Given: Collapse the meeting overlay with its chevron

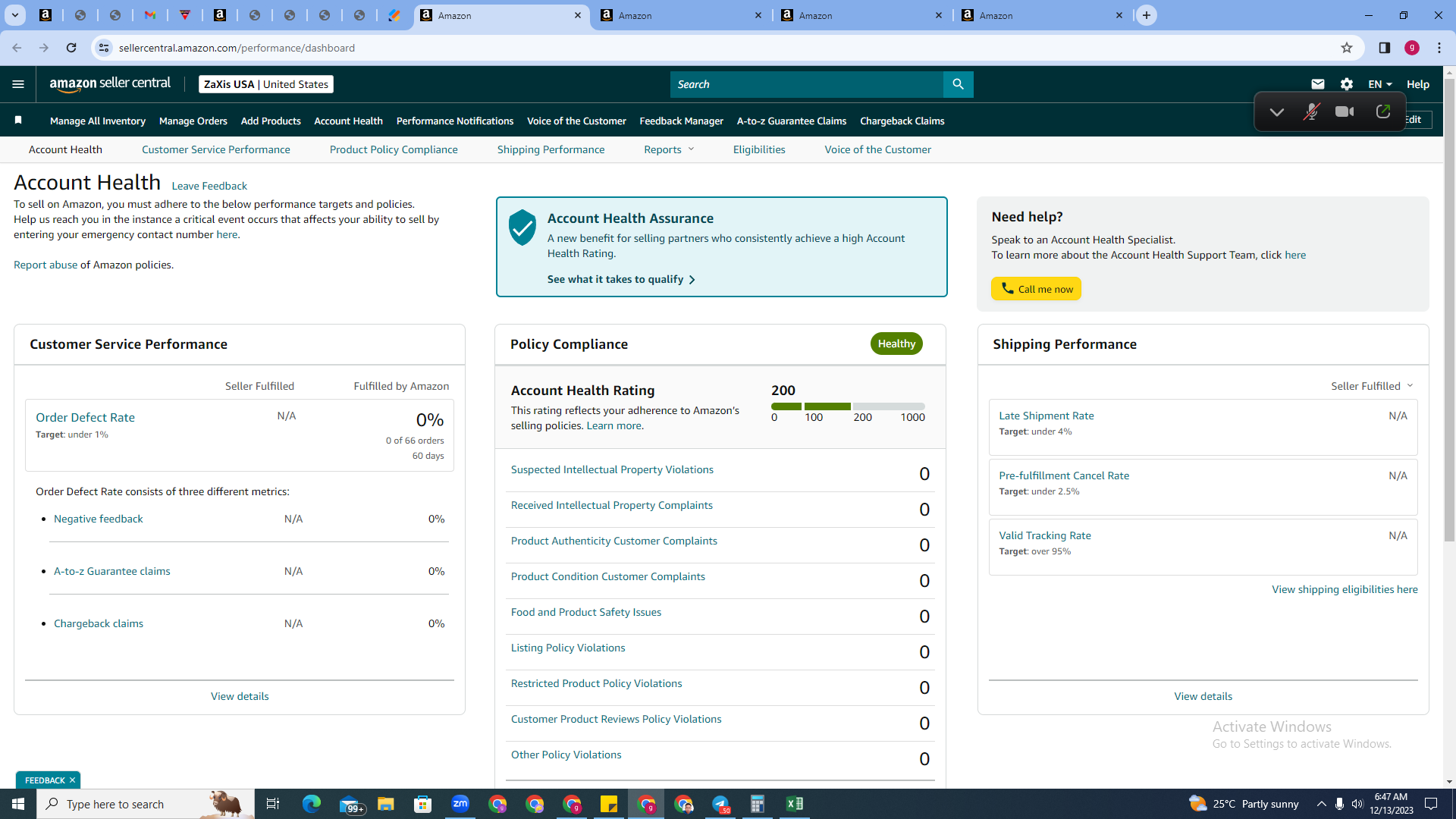Looking at the screenshot, I should [1277, 112].
